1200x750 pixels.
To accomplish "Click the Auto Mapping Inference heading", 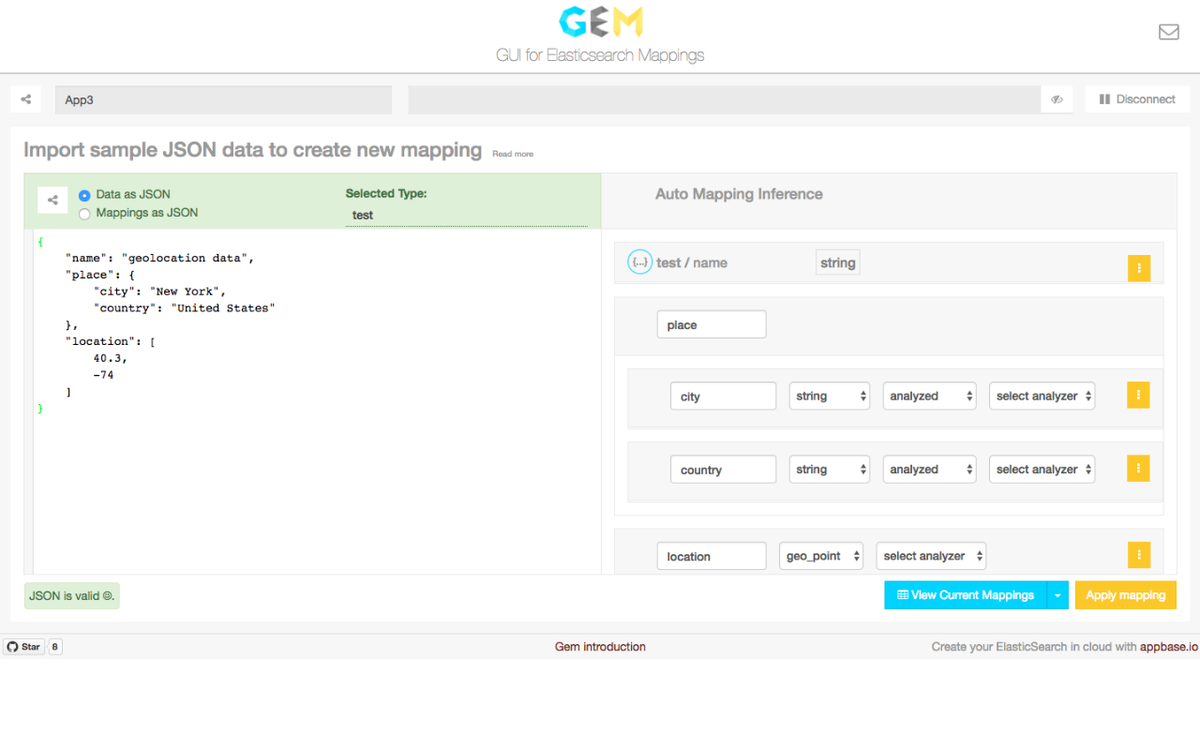I will [739, 194].
